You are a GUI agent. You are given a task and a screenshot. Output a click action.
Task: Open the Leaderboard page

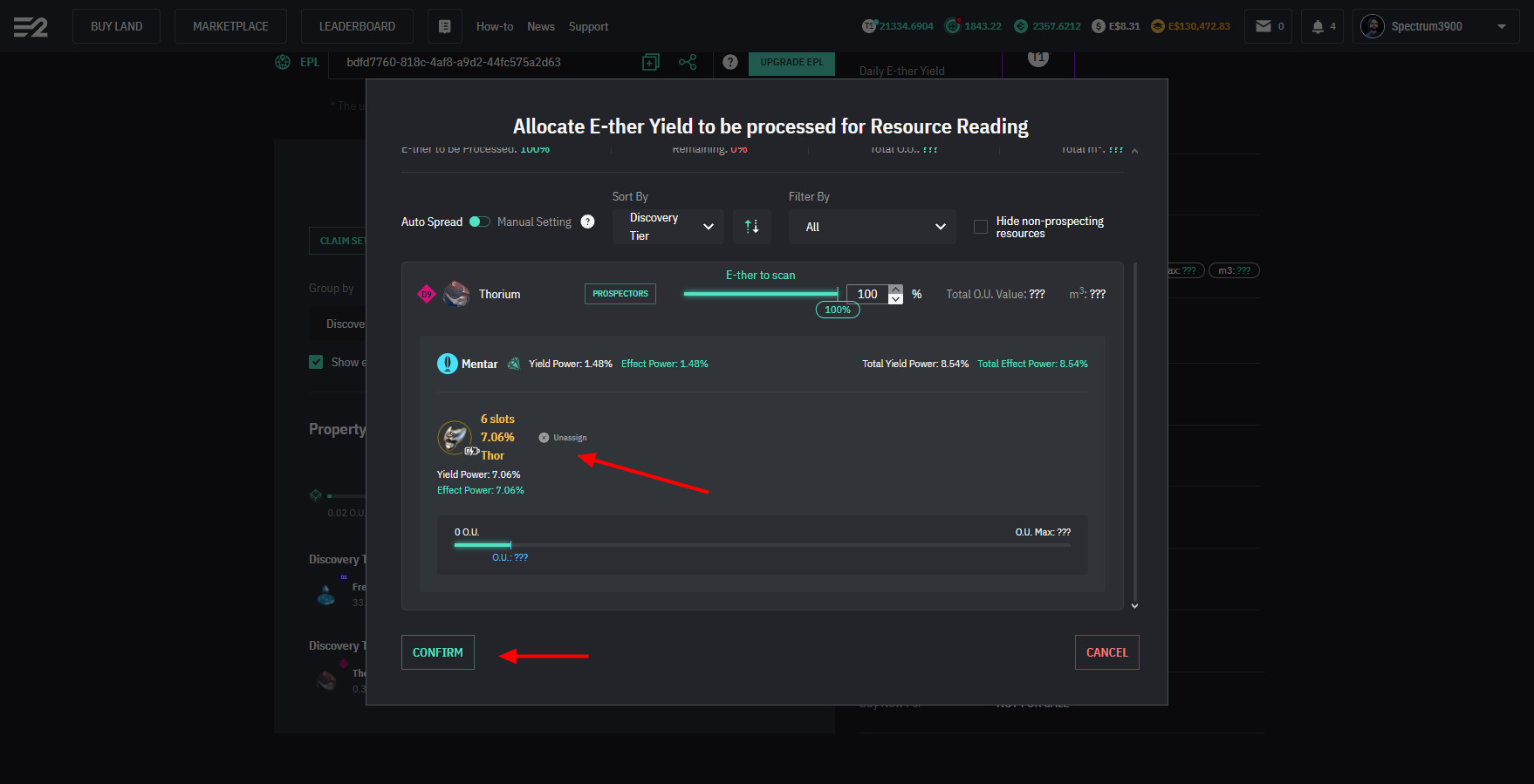tap(357, 26)
